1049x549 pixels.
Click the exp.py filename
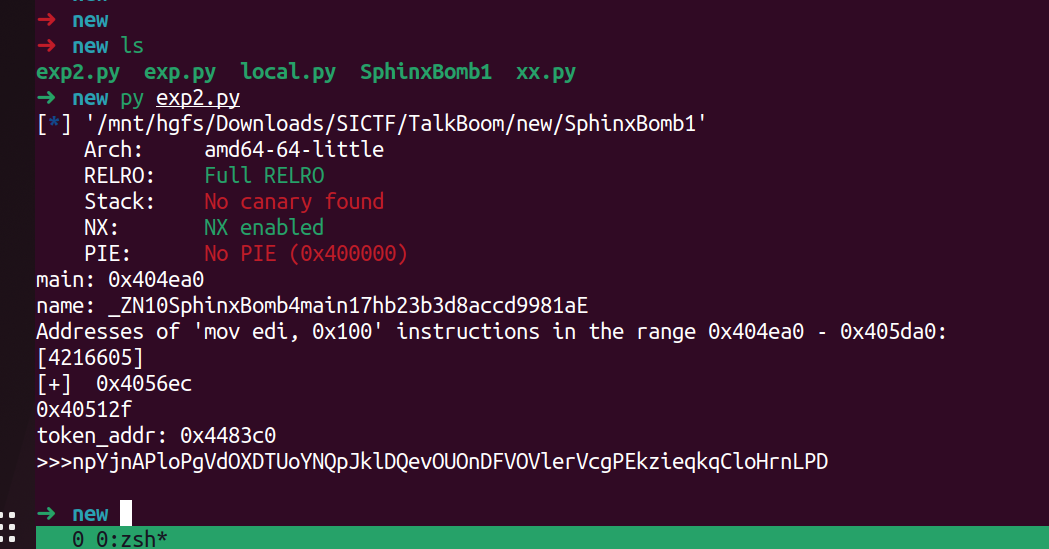(x=180, y=72)
